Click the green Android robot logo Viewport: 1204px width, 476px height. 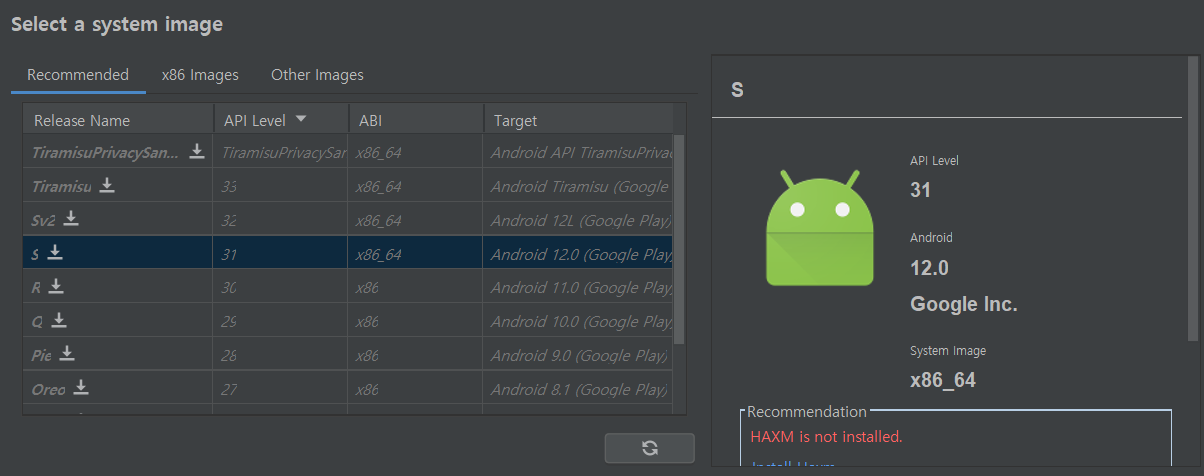(x=821, y=227)
